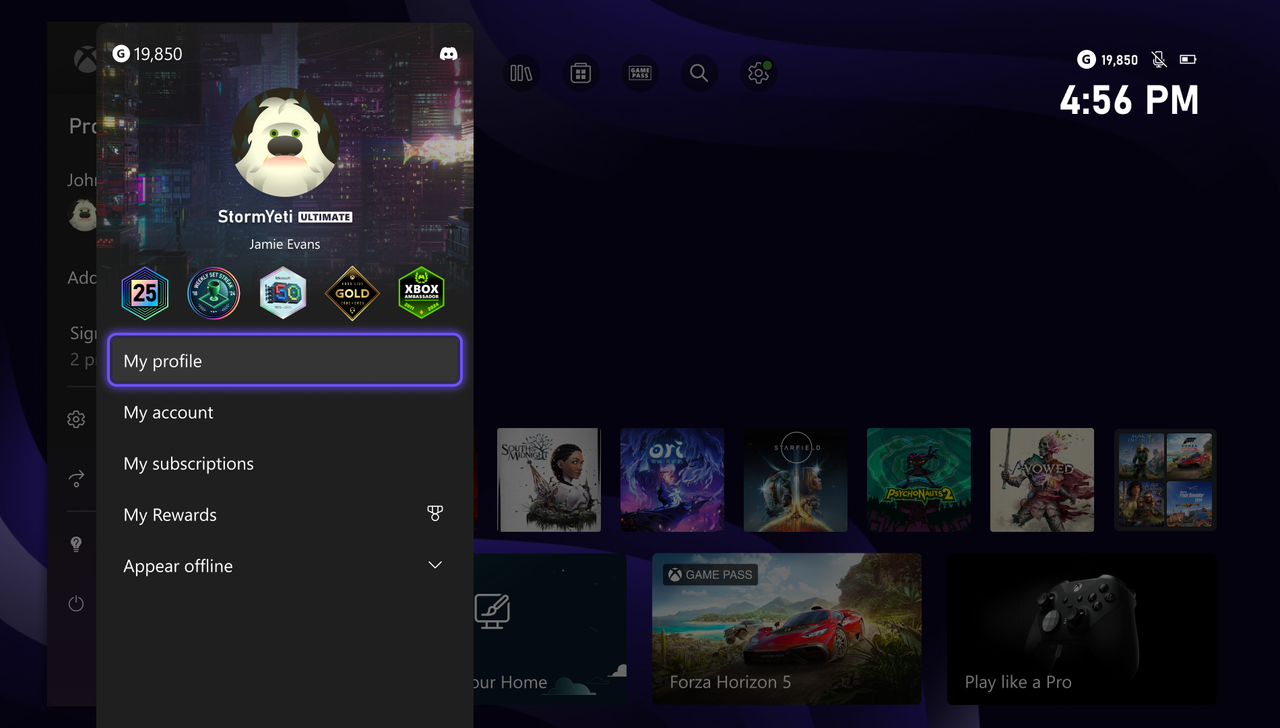Open the Game Pass icon in top bar
The height and width of the screenshot is (728, 1280).
[640, 73]
